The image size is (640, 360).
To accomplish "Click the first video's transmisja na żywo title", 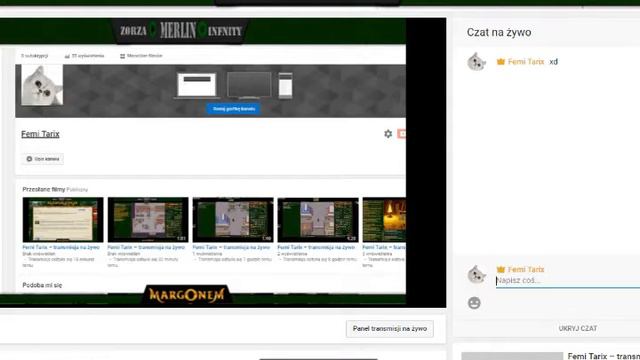I will (x=61, y=247).
